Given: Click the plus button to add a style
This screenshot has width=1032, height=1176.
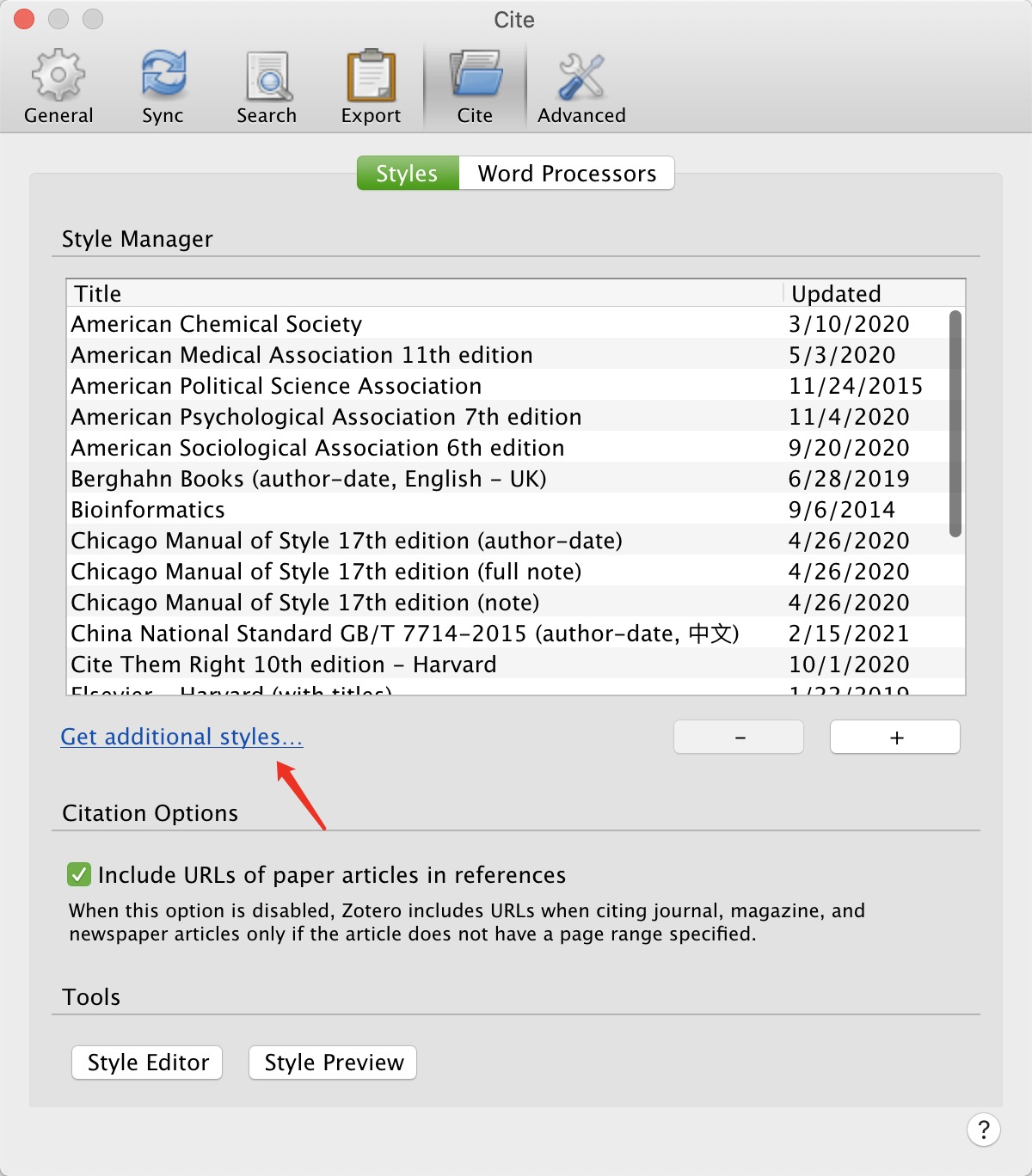Looking at the screenshot, I should pos(894,737).
